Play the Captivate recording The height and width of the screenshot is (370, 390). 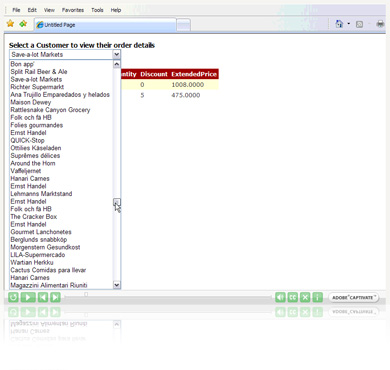pyautogui.click(x=28, y=297)
